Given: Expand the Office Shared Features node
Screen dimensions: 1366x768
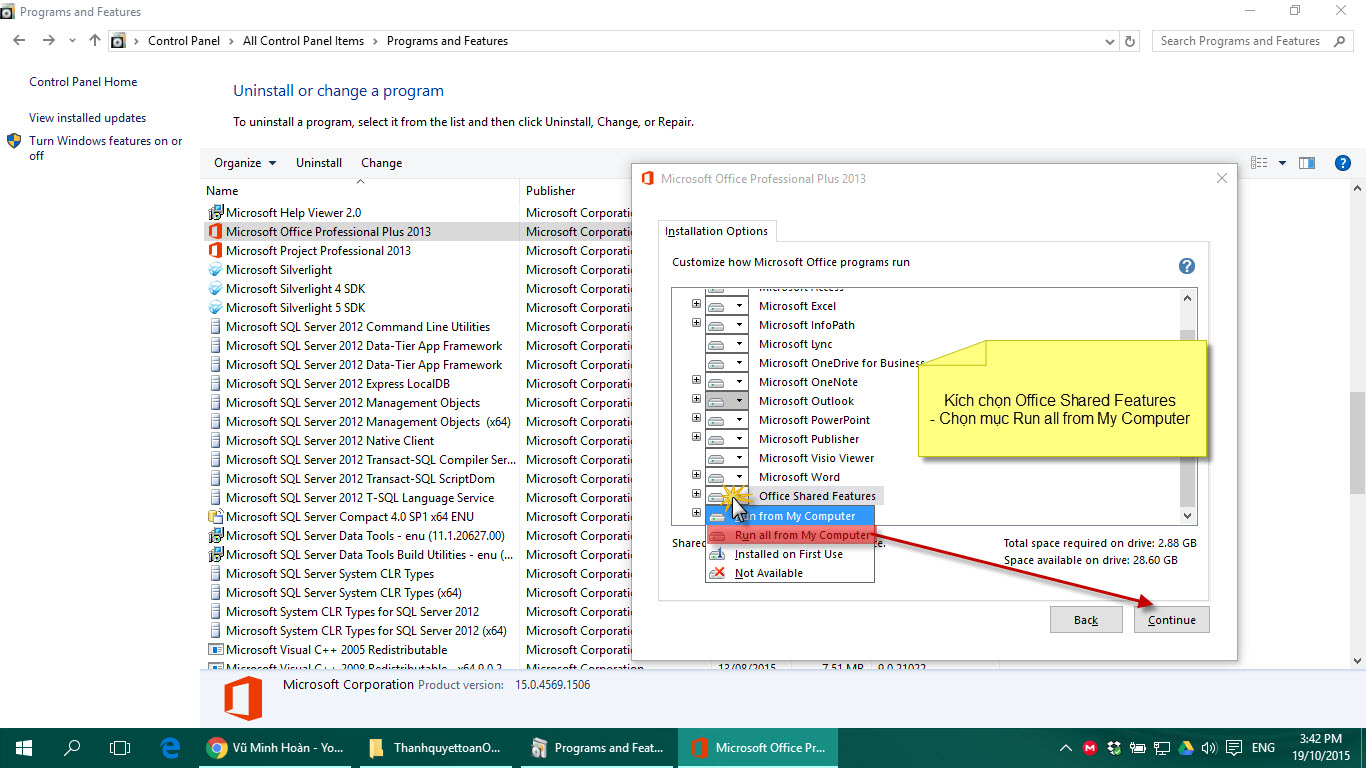Looking at the screenshot, I should (x=696, y=495).
